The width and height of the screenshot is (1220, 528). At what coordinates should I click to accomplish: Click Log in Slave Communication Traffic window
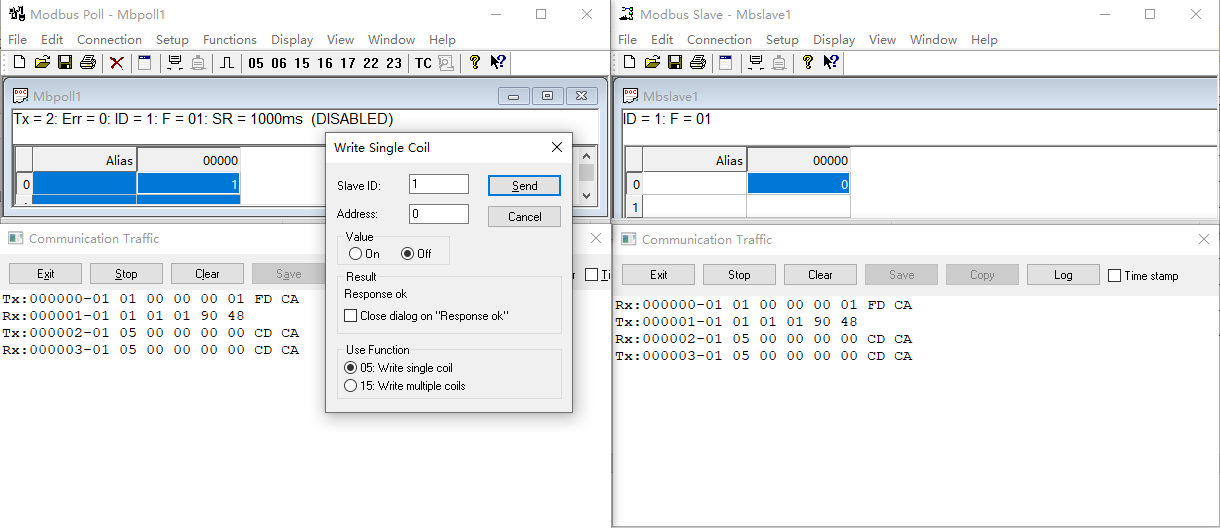point(1063,275)
